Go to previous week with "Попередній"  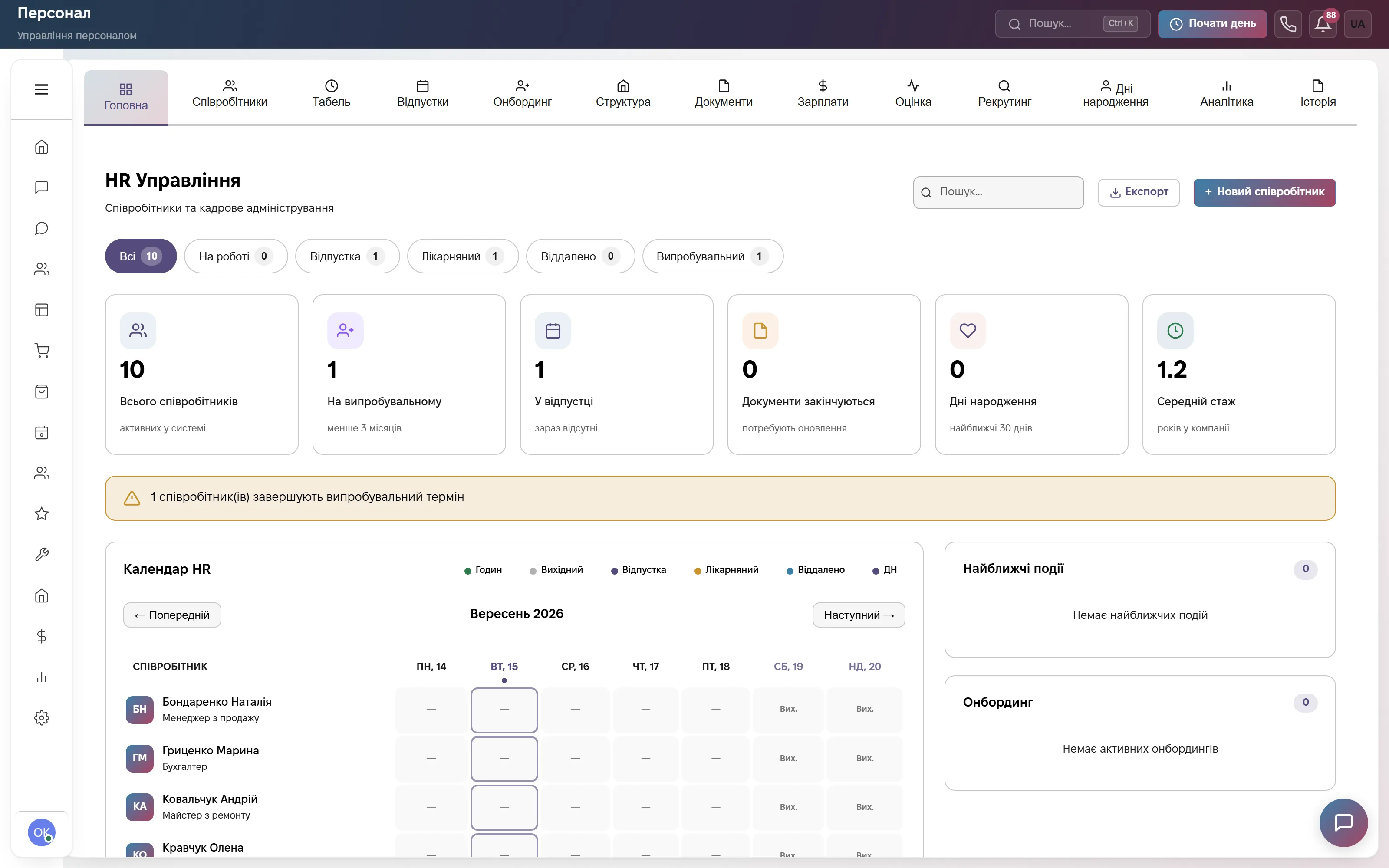coord(172,615)
